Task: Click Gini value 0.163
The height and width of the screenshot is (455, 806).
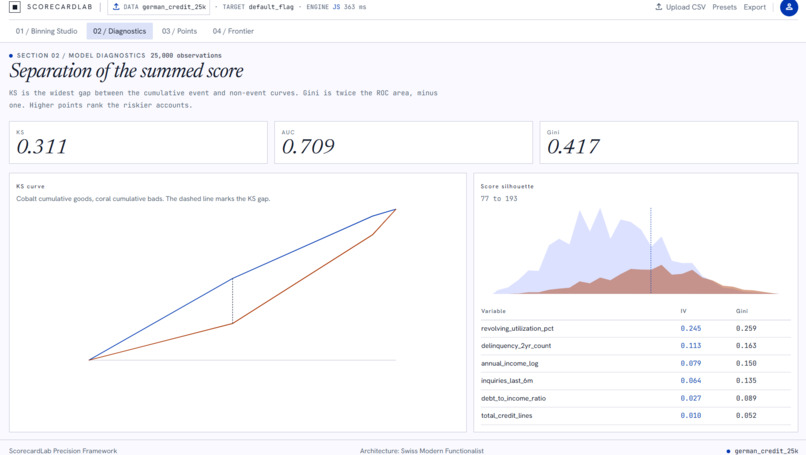Action: click(746, 346)
